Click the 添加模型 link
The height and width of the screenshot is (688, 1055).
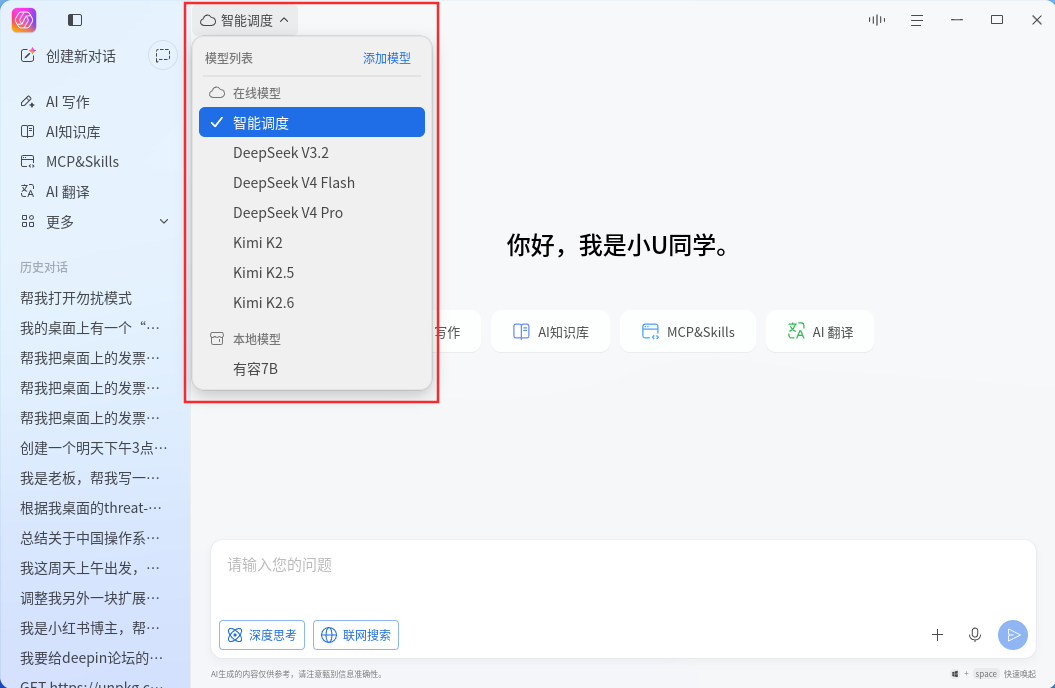tap(387, 59)
